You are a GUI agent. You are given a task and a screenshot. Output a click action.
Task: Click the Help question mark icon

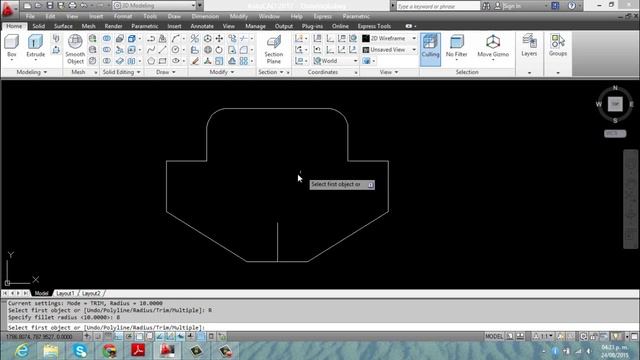coord(571,6)
